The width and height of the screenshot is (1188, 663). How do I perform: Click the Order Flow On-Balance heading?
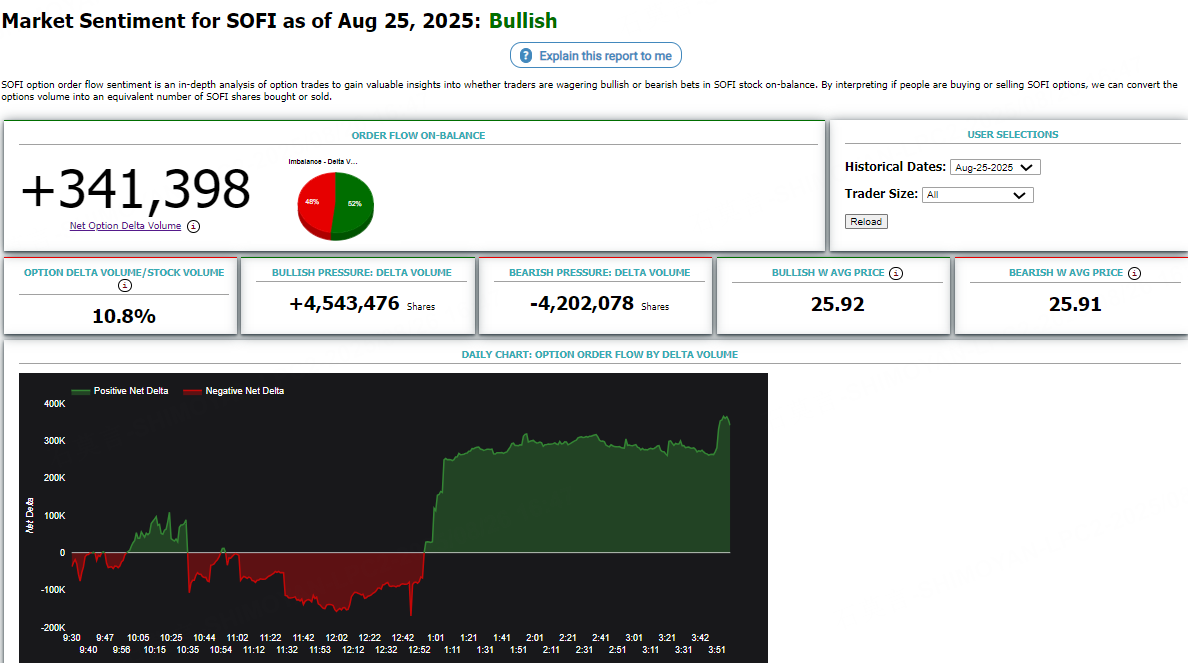tap(418, 136)
